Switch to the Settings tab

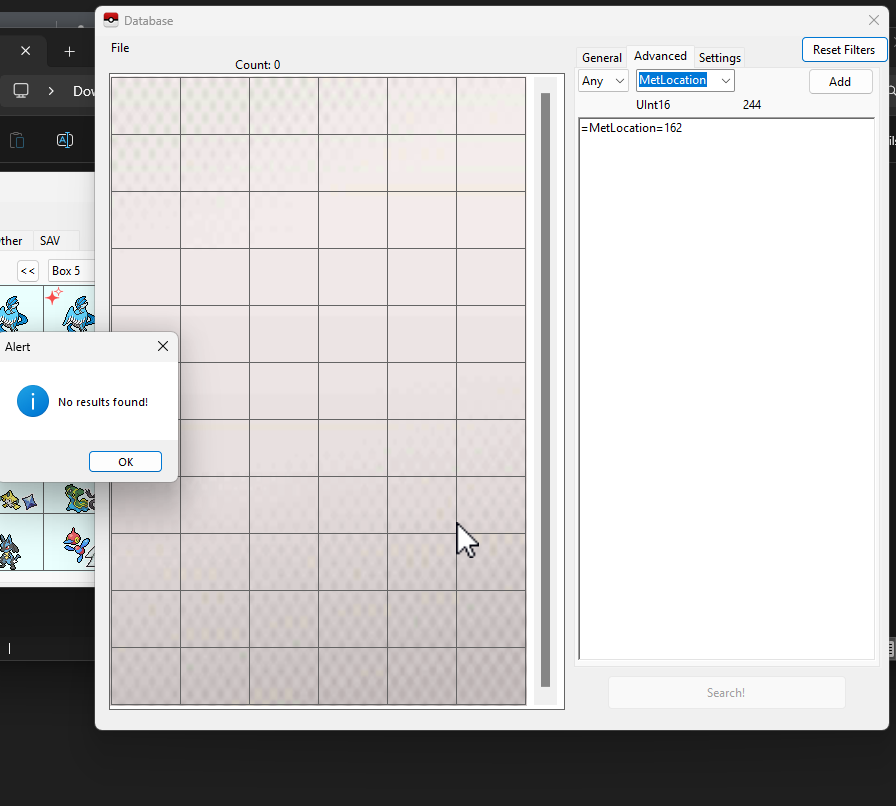[x=720, y=58]
